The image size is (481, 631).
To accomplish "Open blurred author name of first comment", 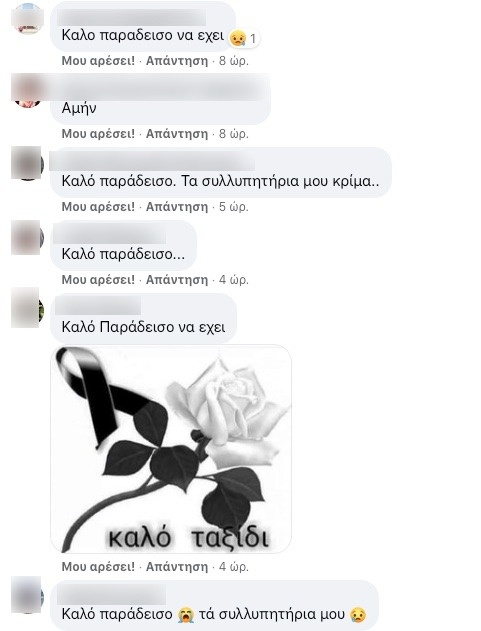I will tap(132, 17).
